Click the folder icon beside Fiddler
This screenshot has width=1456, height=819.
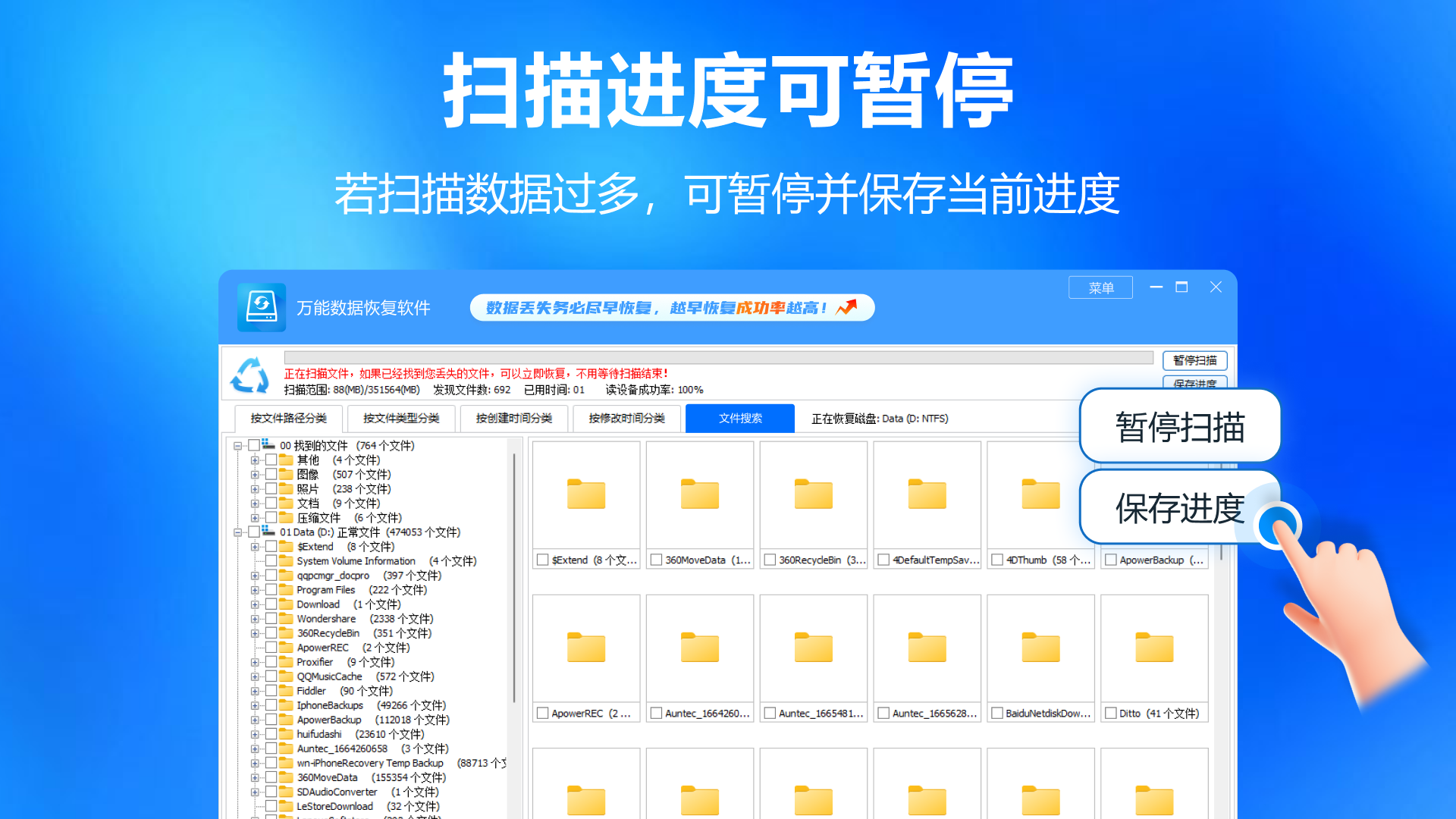click(286, 690)
